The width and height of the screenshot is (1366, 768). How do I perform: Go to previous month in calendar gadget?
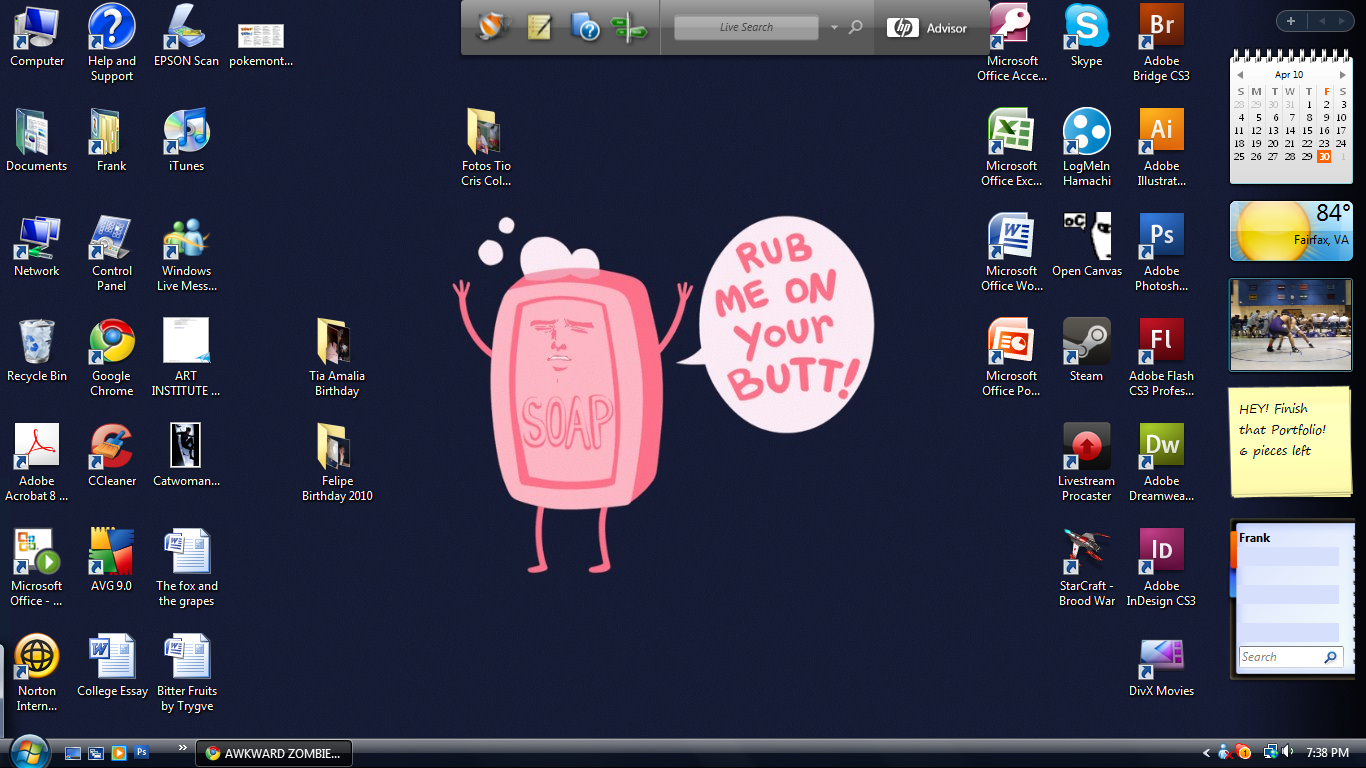[x=1240, y=75]
